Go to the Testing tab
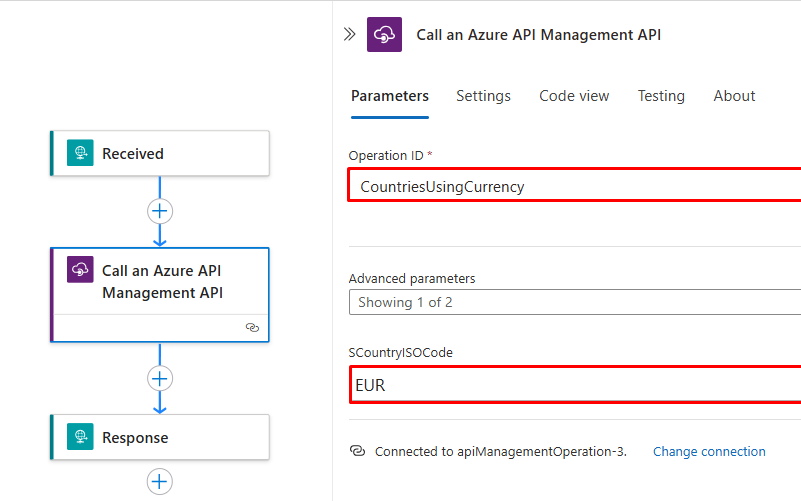This screenshot has width=801, height=501. [x=661, y=96]
